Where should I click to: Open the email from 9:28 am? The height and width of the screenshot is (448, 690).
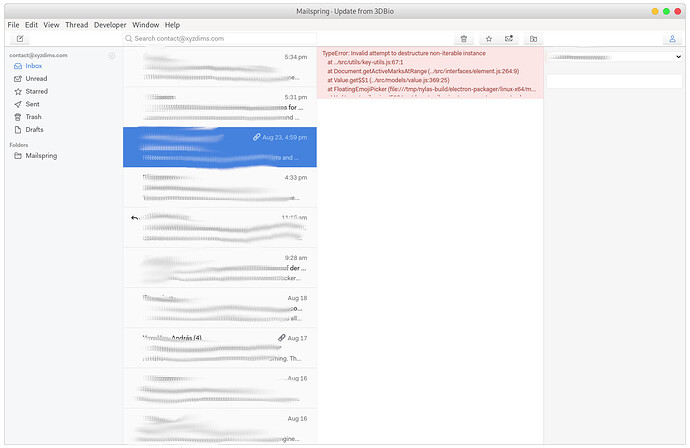coord(220,268)
